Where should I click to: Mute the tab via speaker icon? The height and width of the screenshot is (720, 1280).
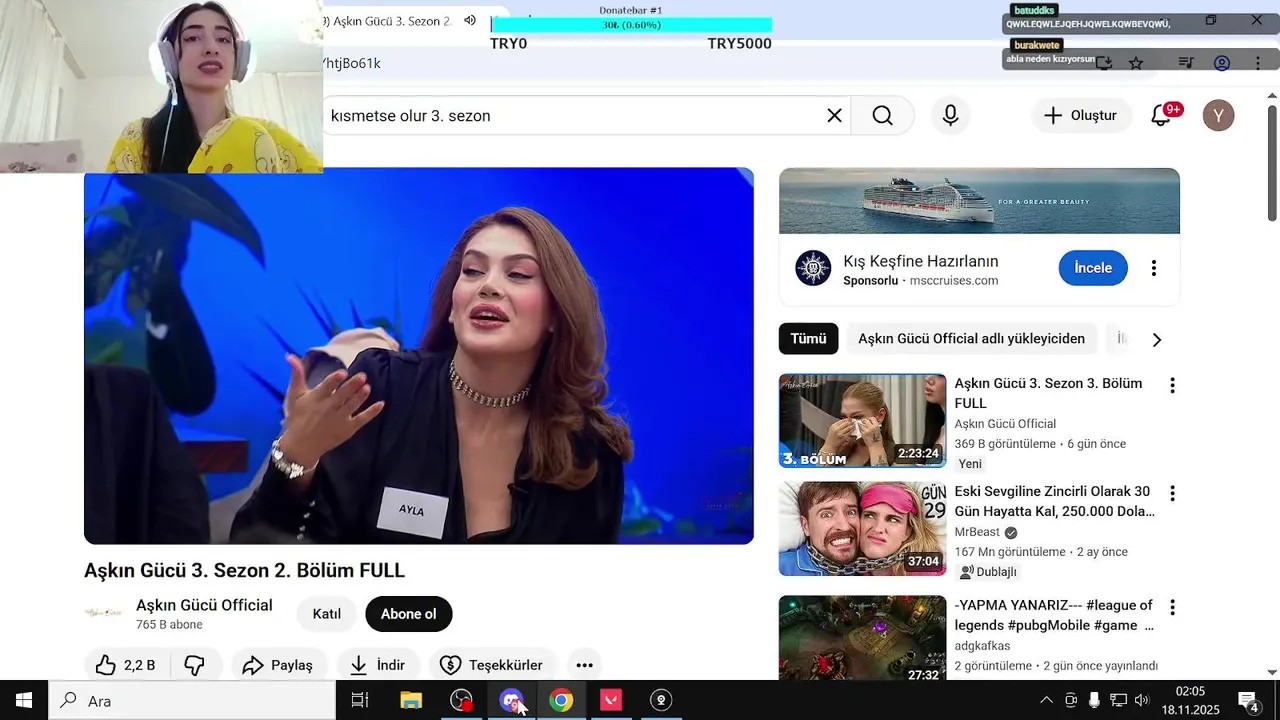tap(470, 21)
